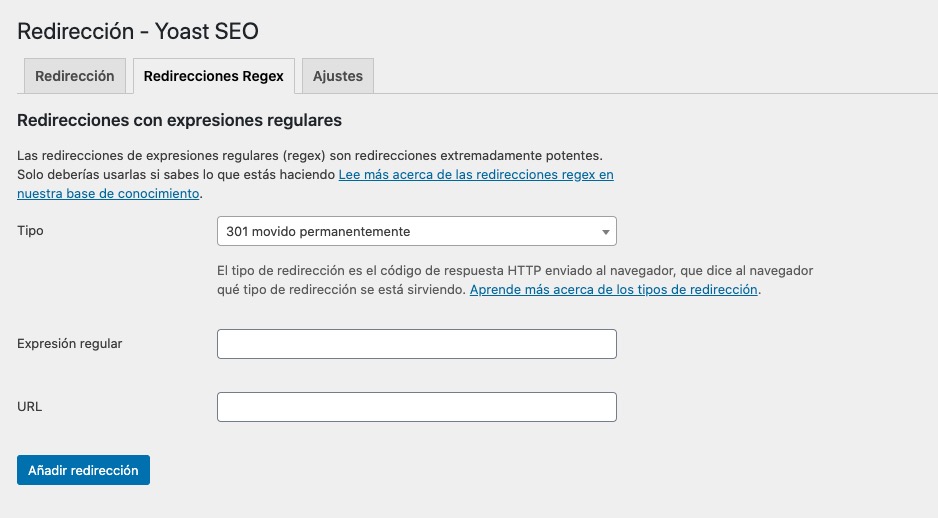Click the '301 movido permanentemente' selected value
The image size is (938, 518).
pyautogui.click(x=318, y=231)
